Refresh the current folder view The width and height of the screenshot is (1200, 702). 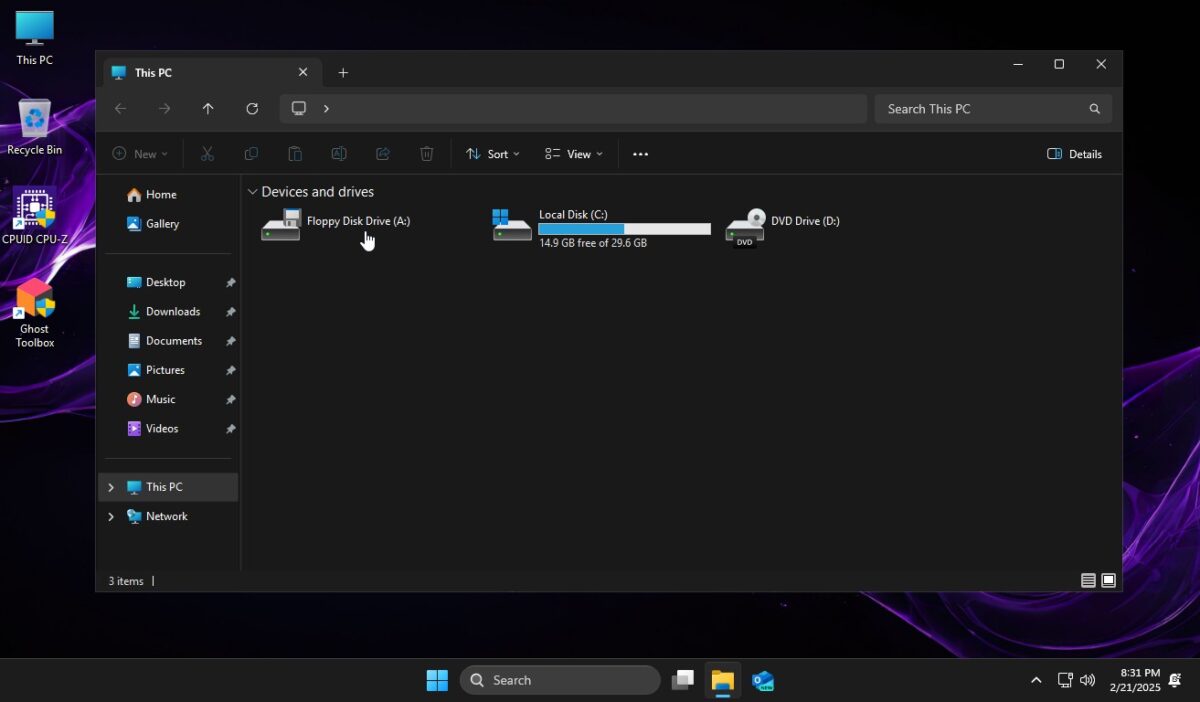252,108
